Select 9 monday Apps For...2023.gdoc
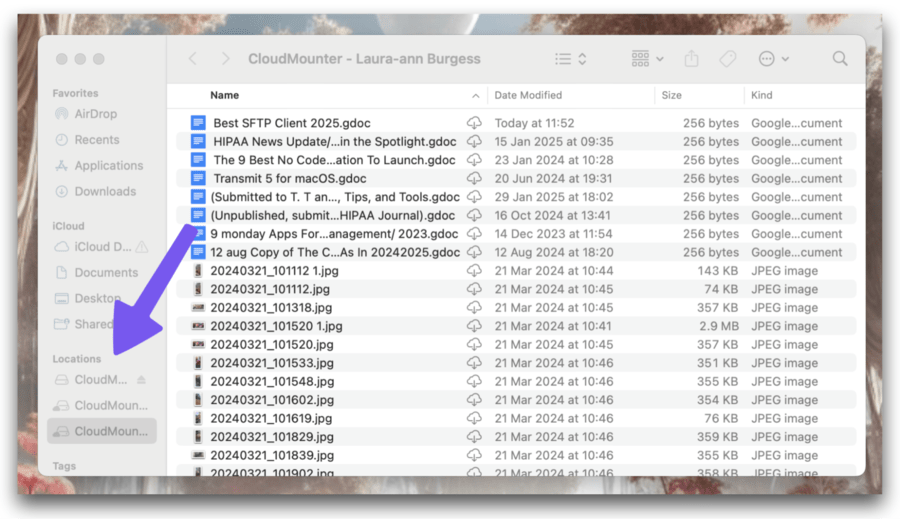The image size is (900, 519). coord(334,234)
